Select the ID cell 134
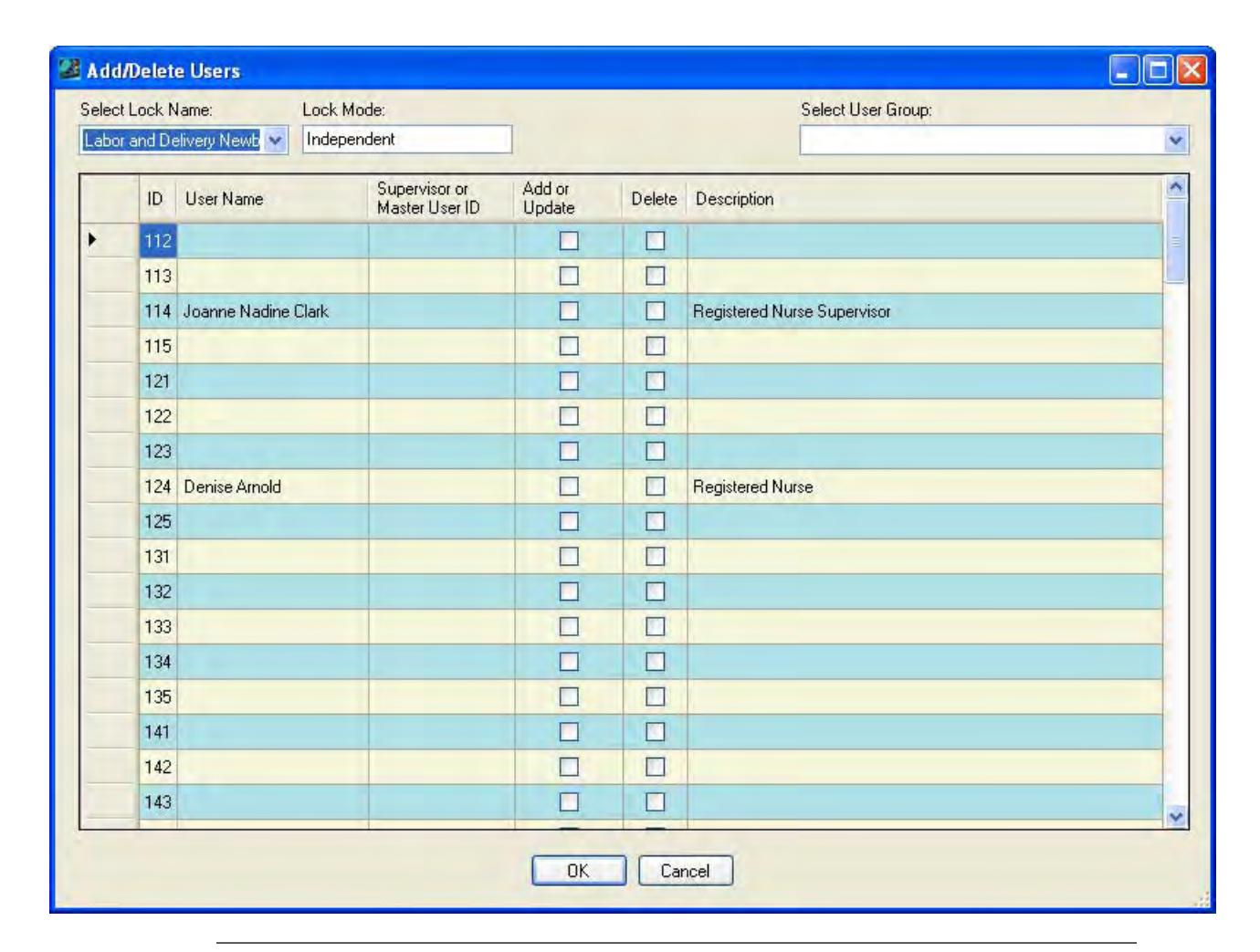The image size is (1260, 952). pyautogui.click(x=158, y=662)
